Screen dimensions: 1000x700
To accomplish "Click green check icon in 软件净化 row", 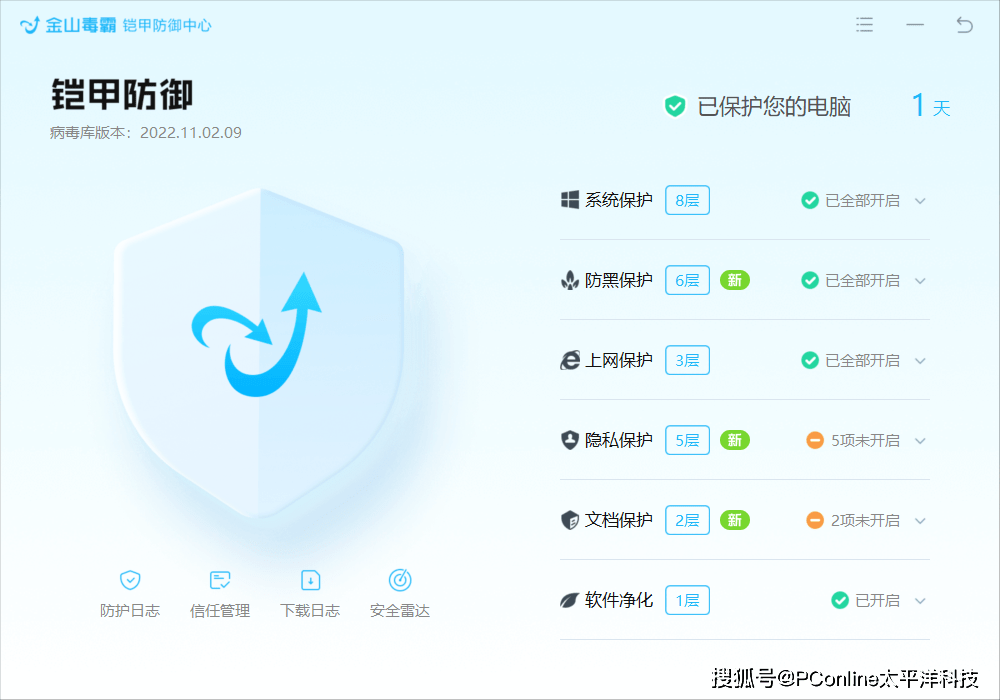I will pos(840,600).
